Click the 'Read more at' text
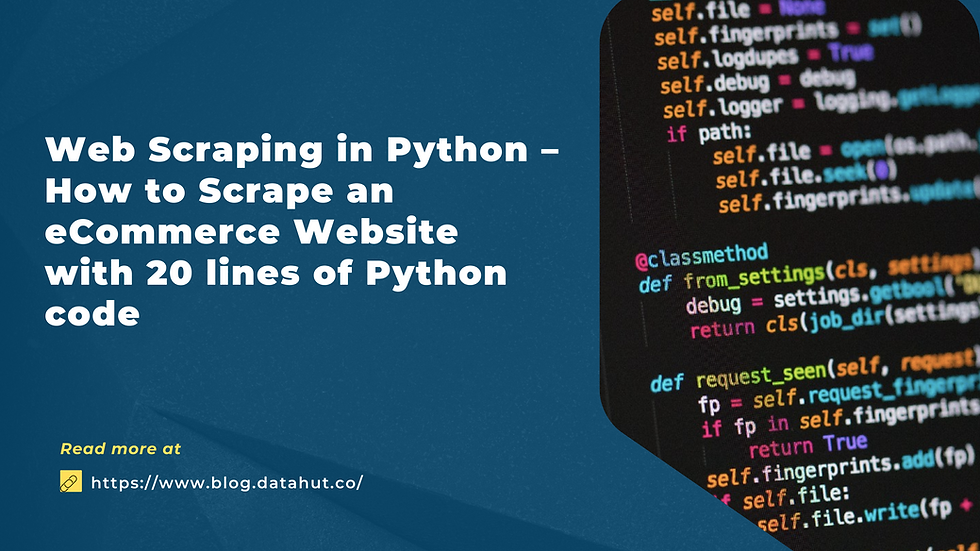Screen dimensions: 980x551 click(x=121, y=449)
